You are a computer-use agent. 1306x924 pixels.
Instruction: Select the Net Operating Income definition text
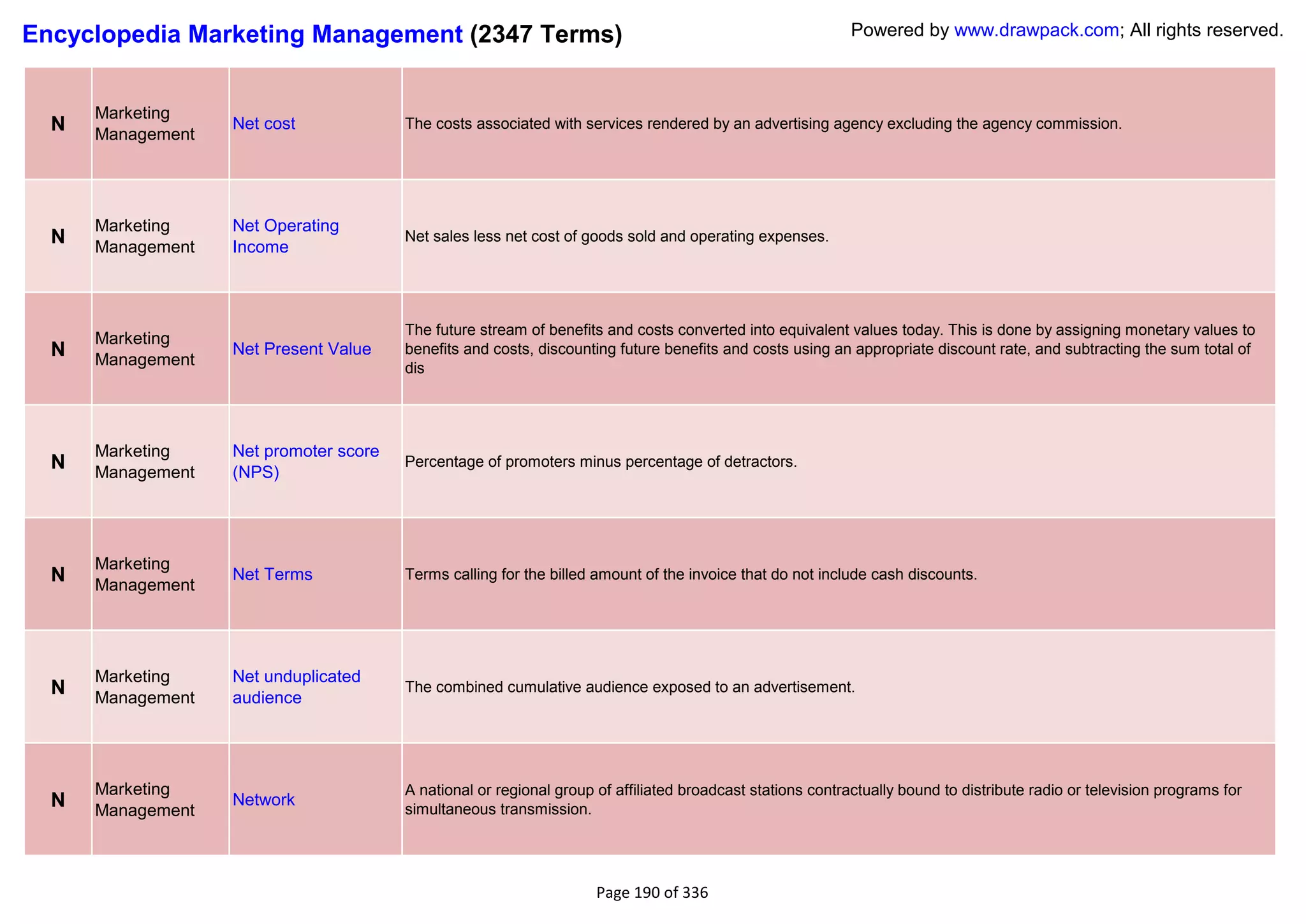click(x=617, y=237)
